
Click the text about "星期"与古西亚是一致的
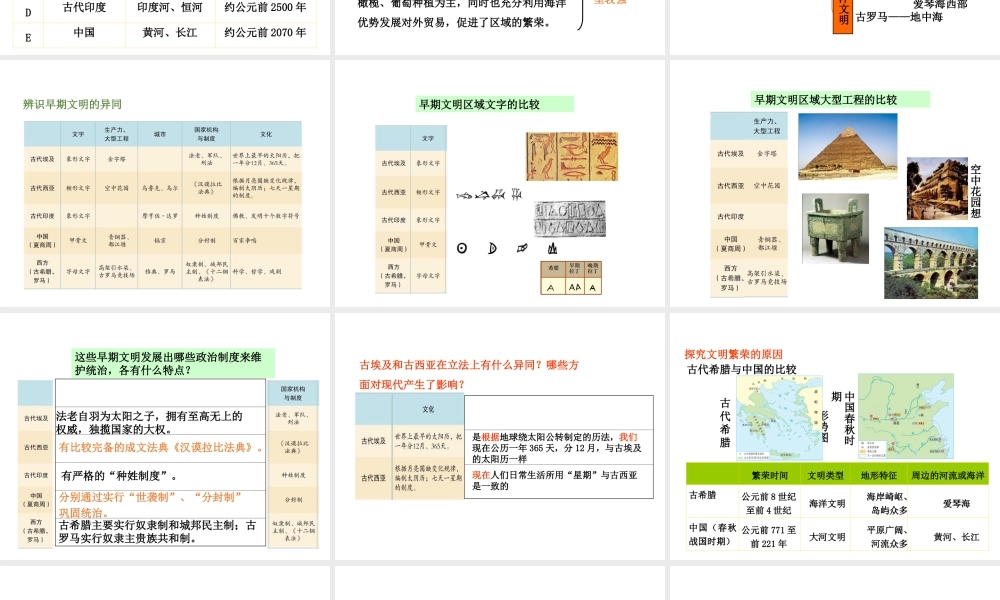pyautogui.click(x=555, y=480)
